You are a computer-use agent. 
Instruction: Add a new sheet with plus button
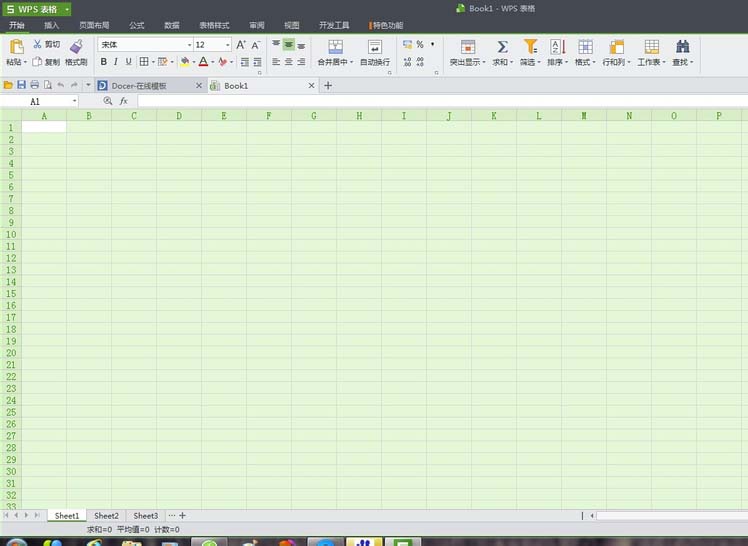pos(182,515)
